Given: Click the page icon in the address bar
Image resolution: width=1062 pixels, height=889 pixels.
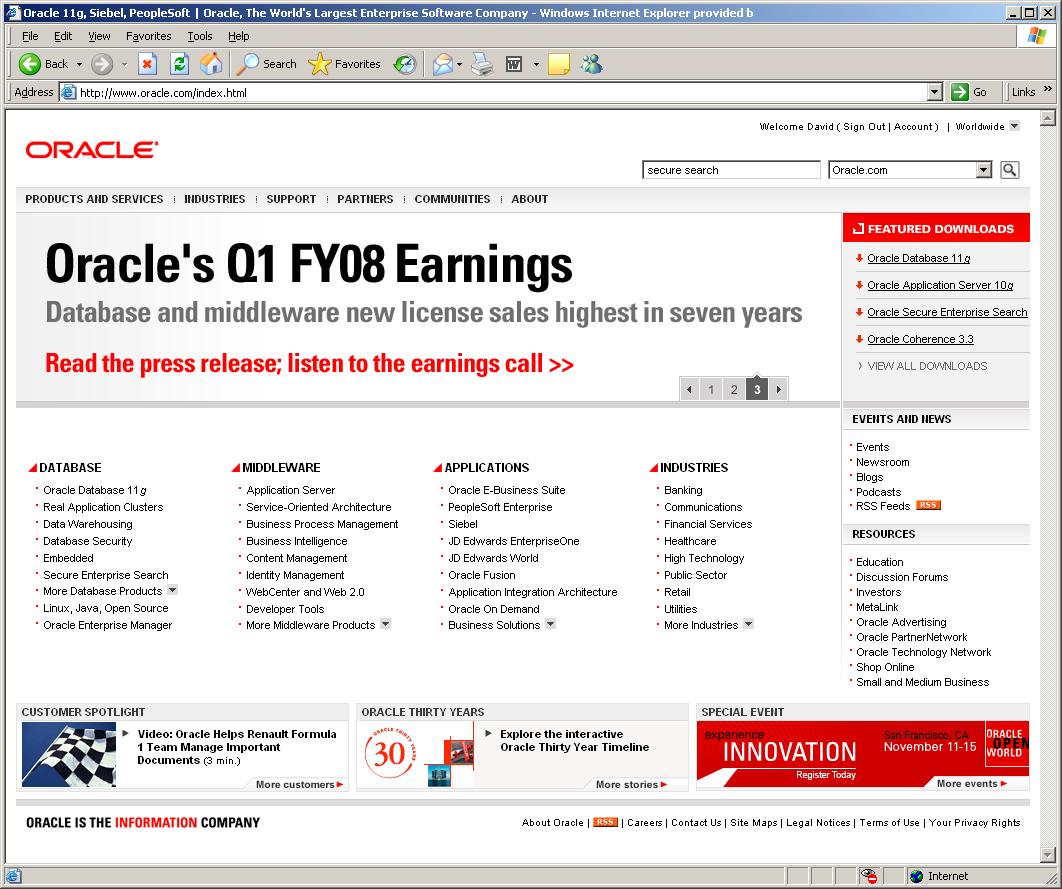Looking at the screenshot, I should coord(68,92).
